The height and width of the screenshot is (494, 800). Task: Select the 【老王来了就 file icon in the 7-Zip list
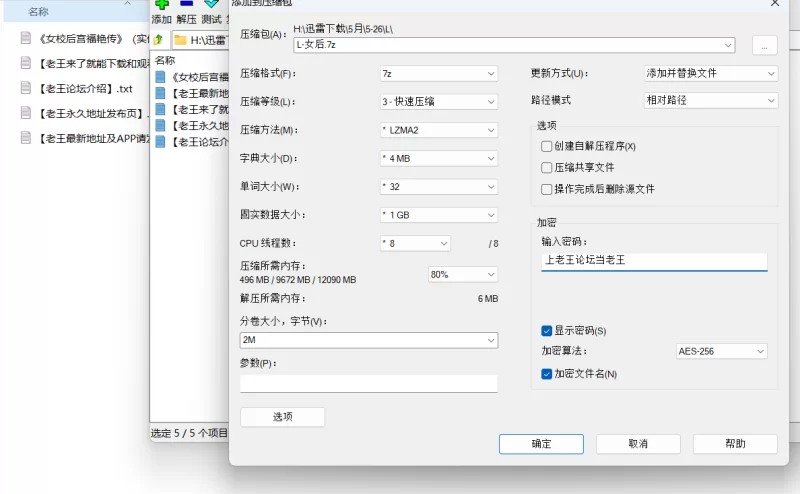(x=160, y=109)
